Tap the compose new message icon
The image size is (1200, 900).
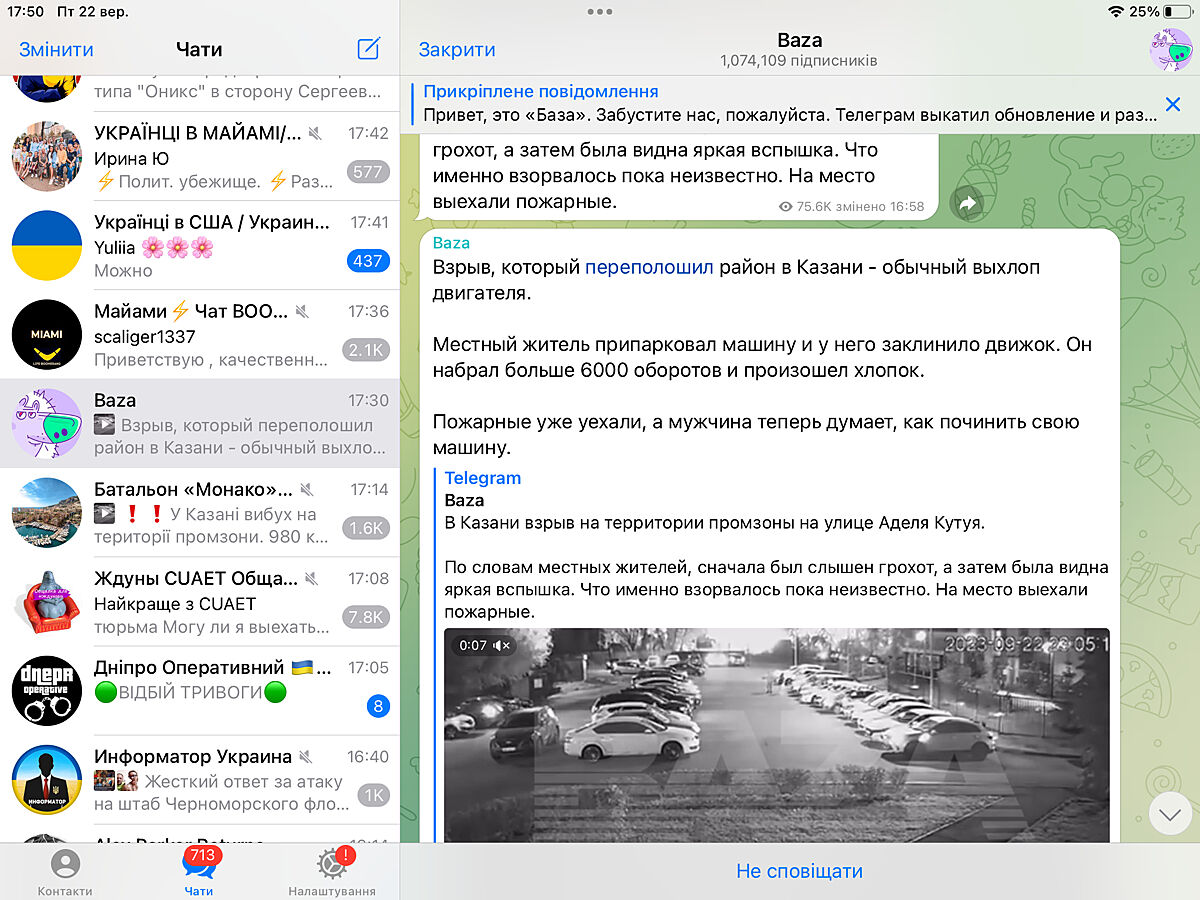point(368,49)
